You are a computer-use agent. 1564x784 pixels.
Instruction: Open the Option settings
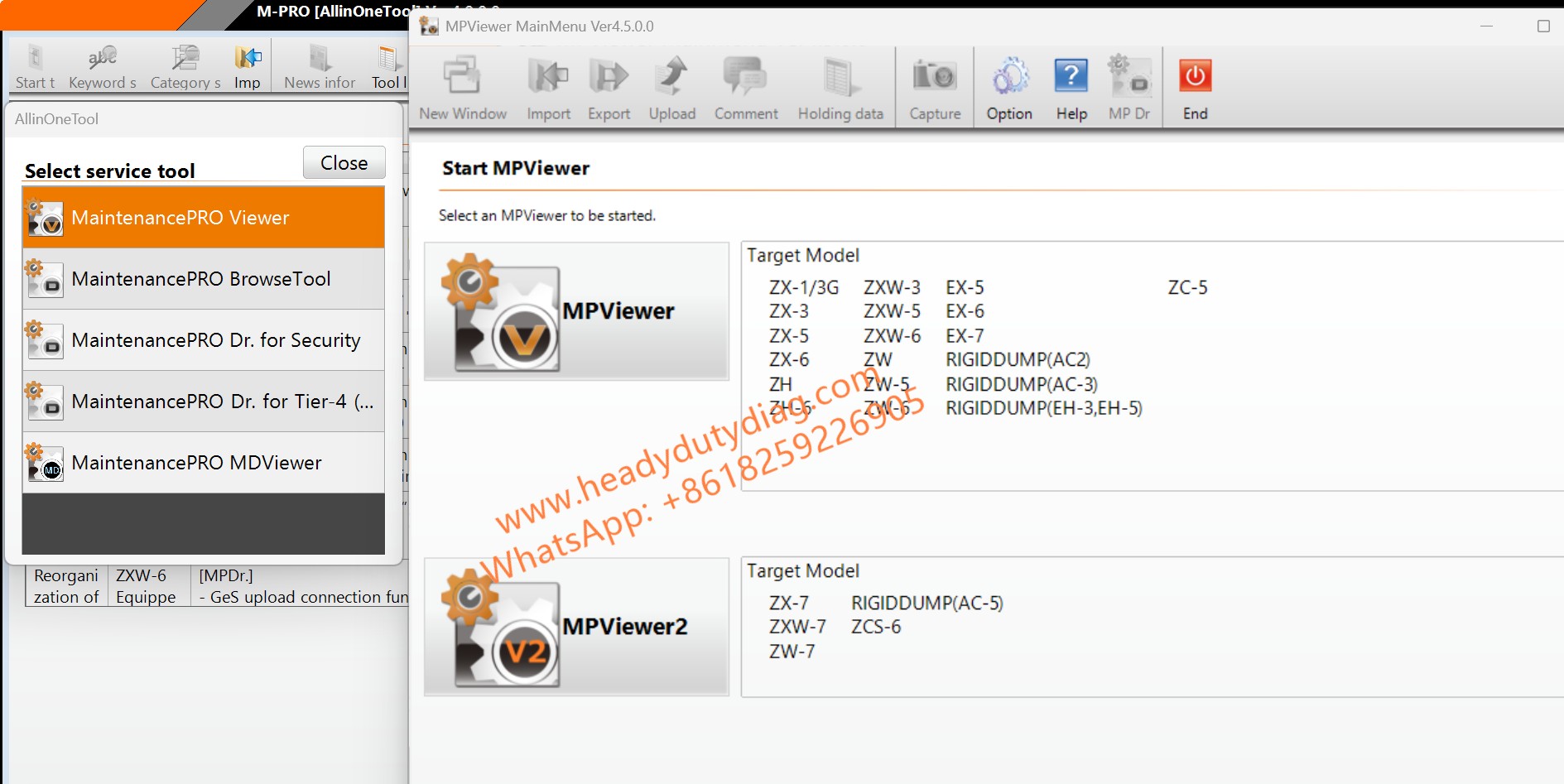[1009, 89]
